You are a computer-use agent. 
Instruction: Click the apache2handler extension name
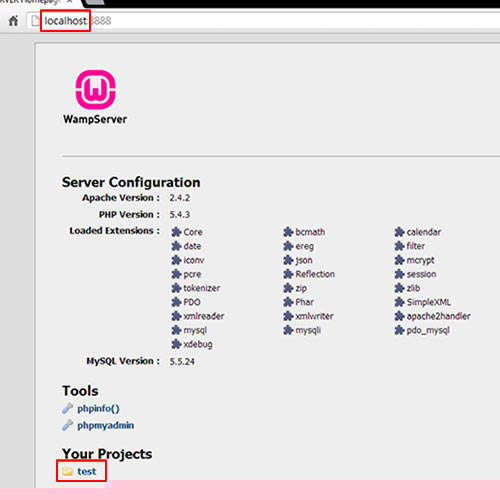click(x=439, y=316)
